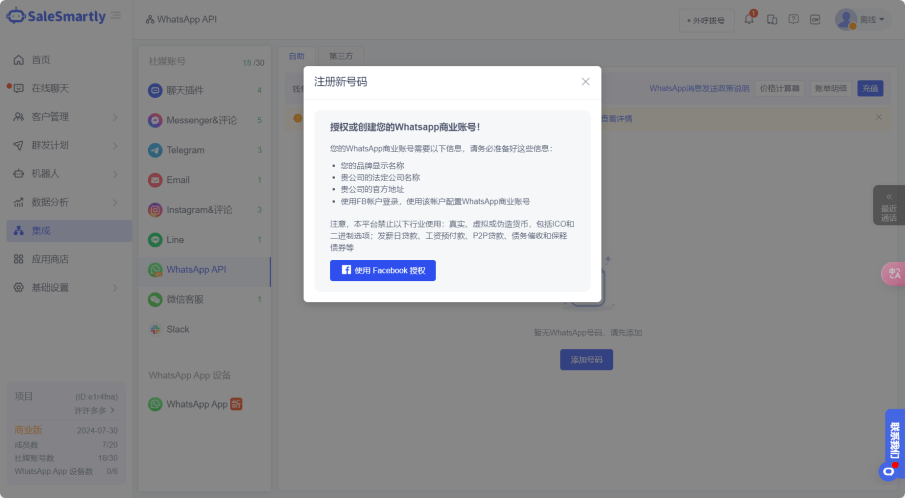
Task: Close the 注册新号码 dialog
Action: point(585,82)
